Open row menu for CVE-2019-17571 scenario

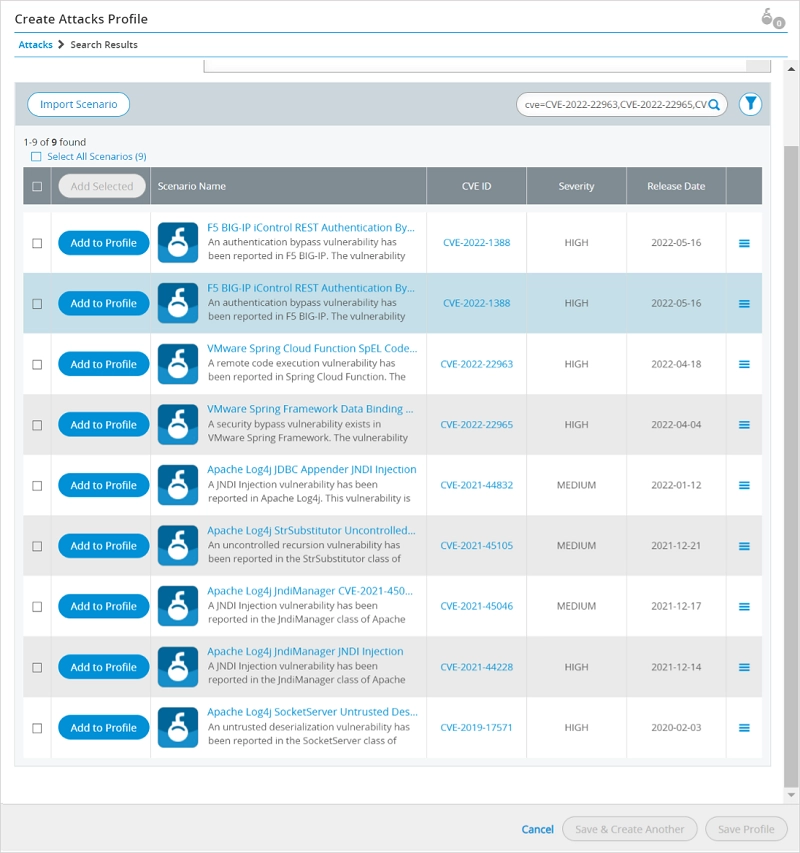pos(744,728)
